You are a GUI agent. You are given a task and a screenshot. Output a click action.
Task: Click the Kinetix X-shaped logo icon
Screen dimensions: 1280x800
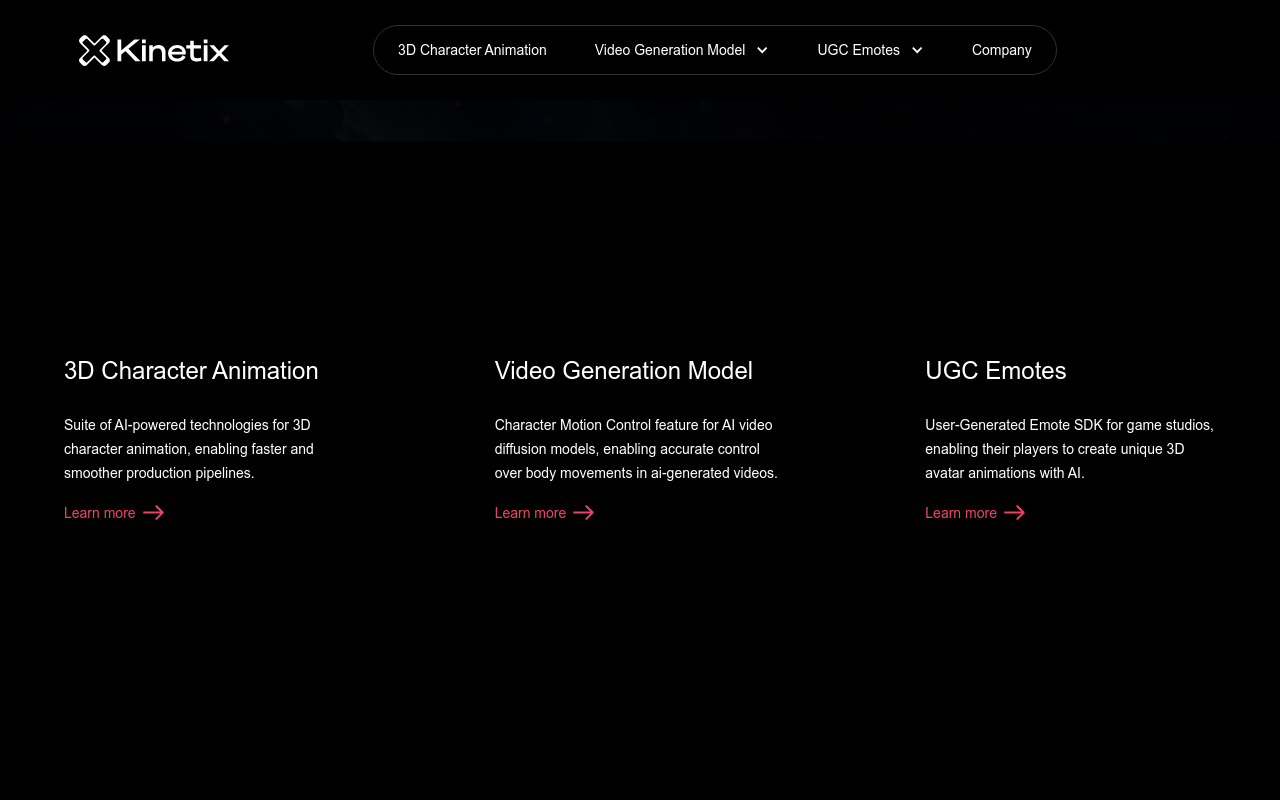point(94,50)
